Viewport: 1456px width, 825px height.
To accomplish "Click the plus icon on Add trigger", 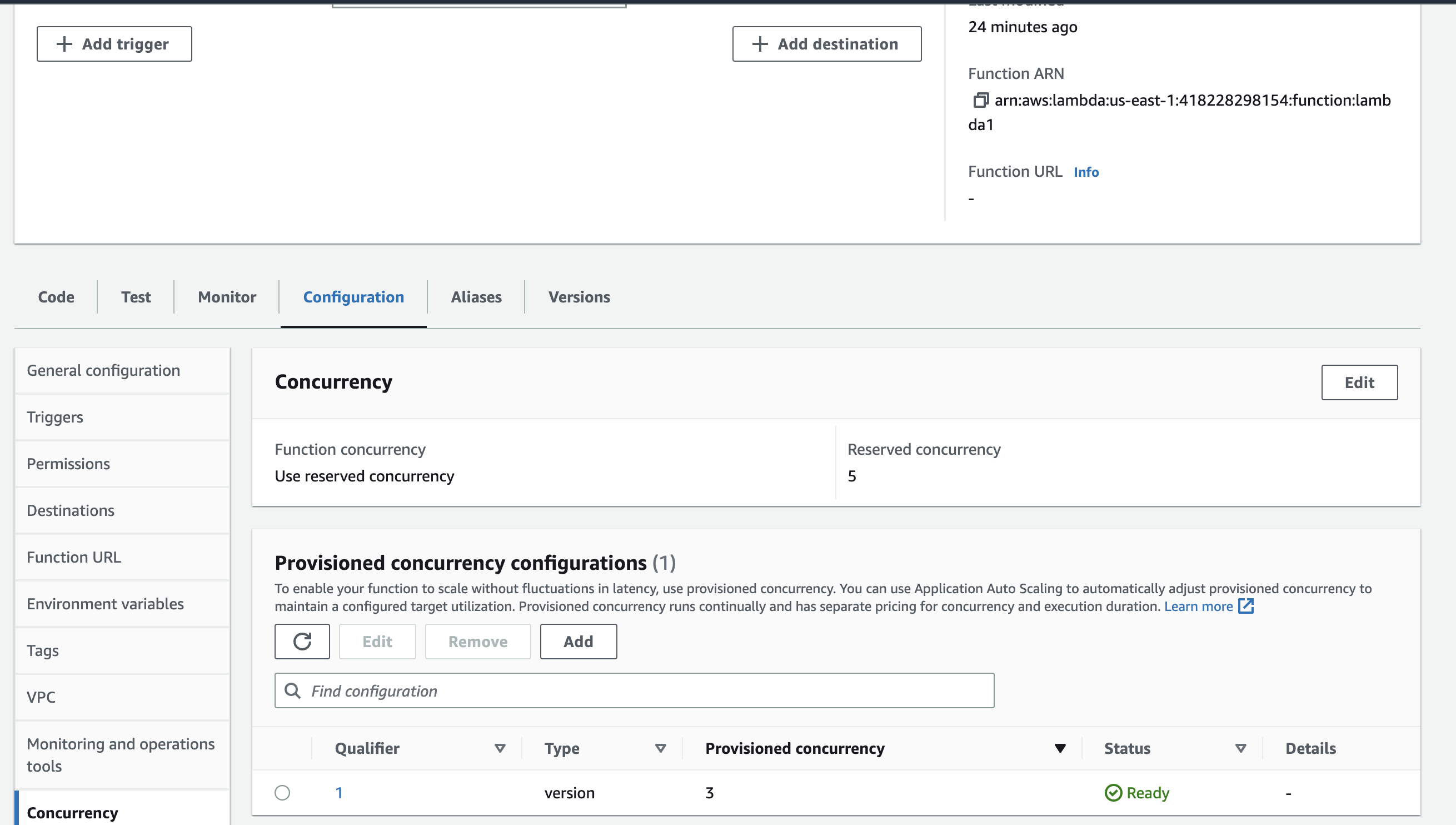I will [x=64, y=43].
